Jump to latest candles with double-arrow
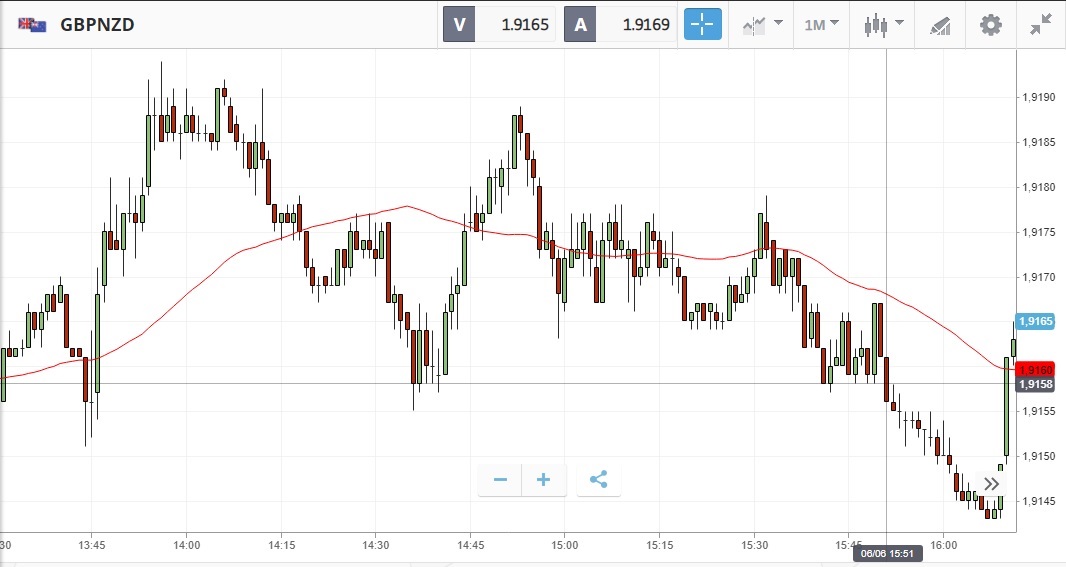The width and height of the screenshot is (1066, 567). 991,484
